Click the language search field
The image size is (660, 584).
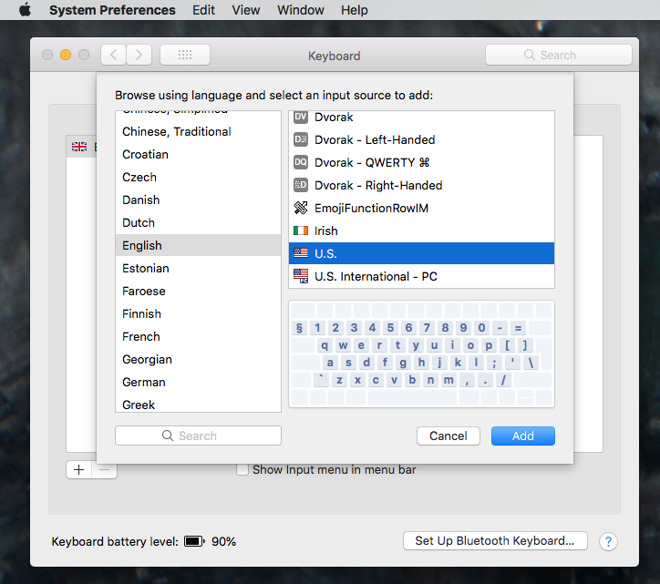point(198,435)
